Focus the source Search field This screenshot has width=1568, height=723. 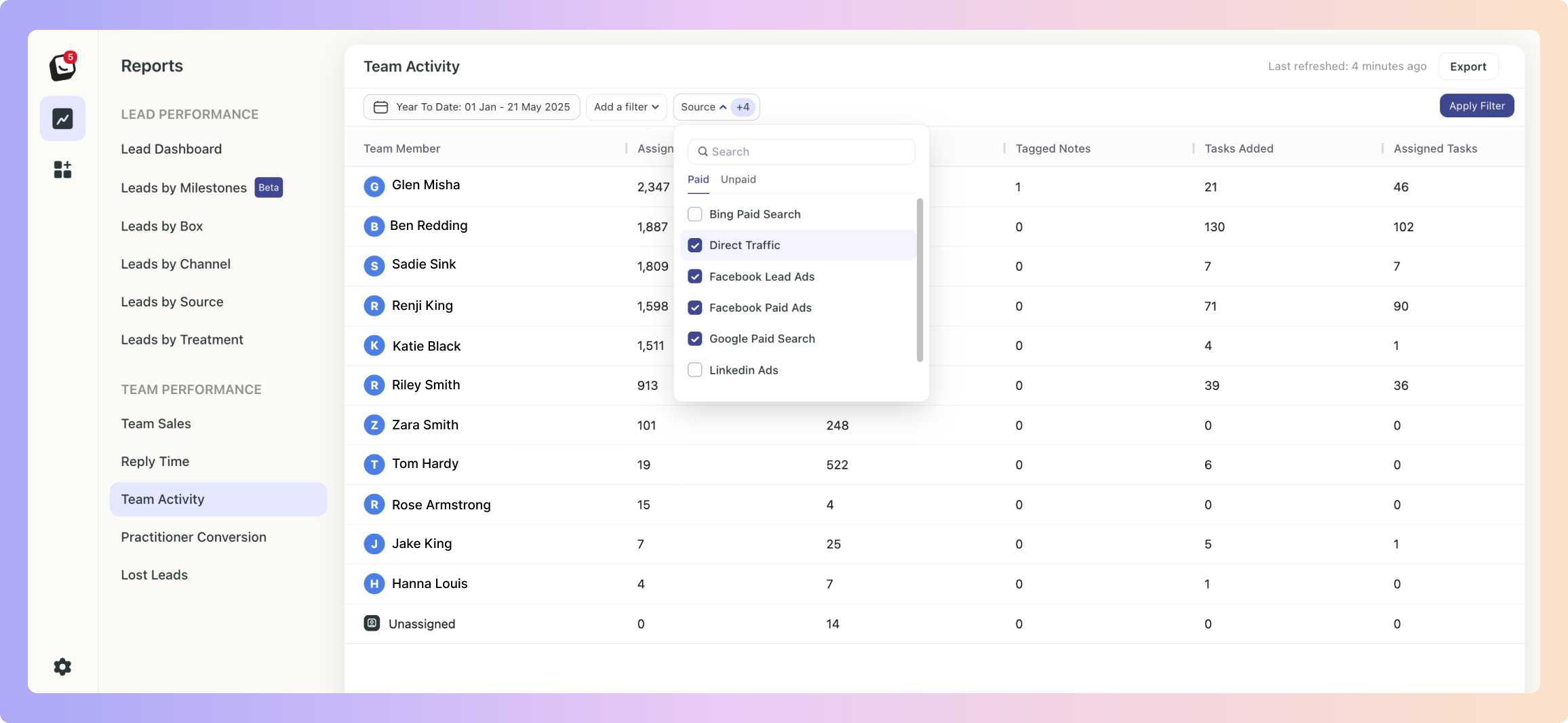pyautogui.click(x=802, y=152)
